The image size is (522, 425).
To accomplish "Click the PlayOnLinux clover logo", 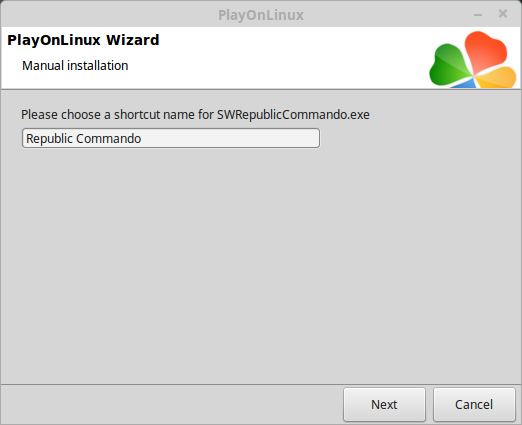I will (473, 60).
